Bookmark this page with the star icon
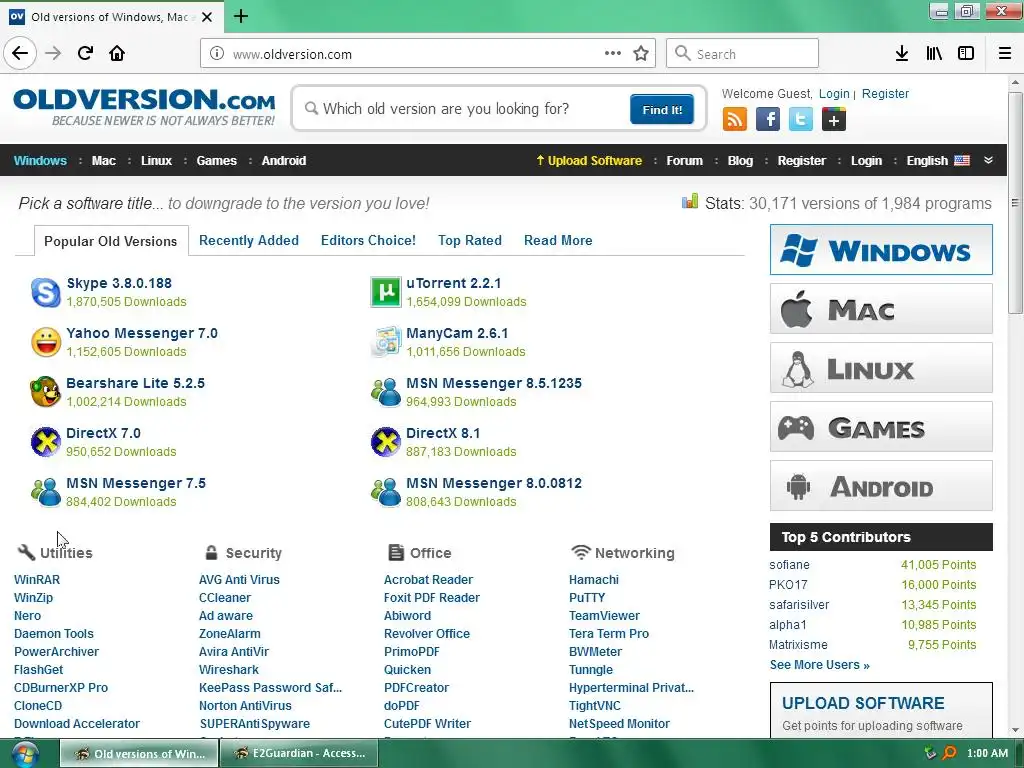This screenshot has width=1024, height=768. tap(641, 54)
